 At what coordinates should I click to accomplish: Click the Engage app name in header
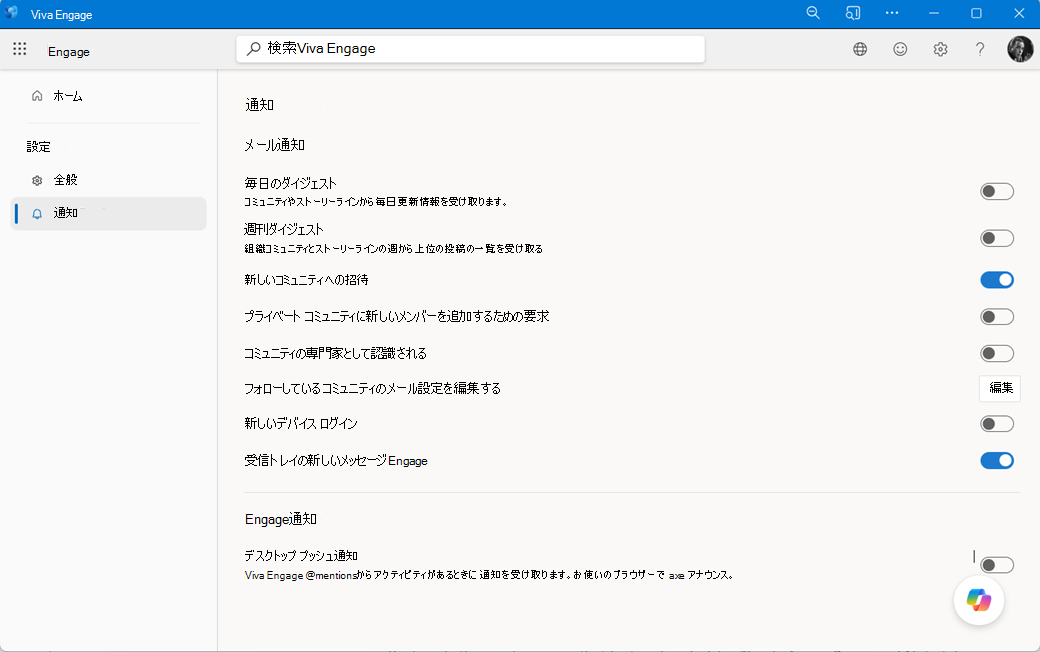click(69, 52)
